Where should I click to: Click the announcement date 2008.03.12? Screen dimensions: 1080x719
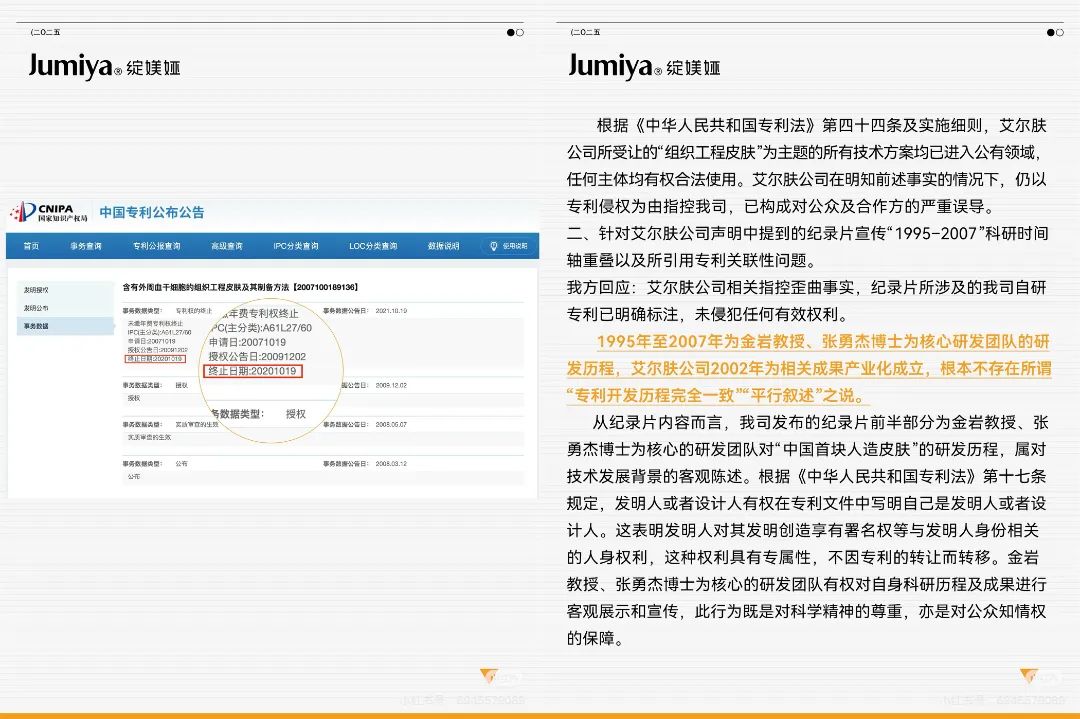(391, 463)
